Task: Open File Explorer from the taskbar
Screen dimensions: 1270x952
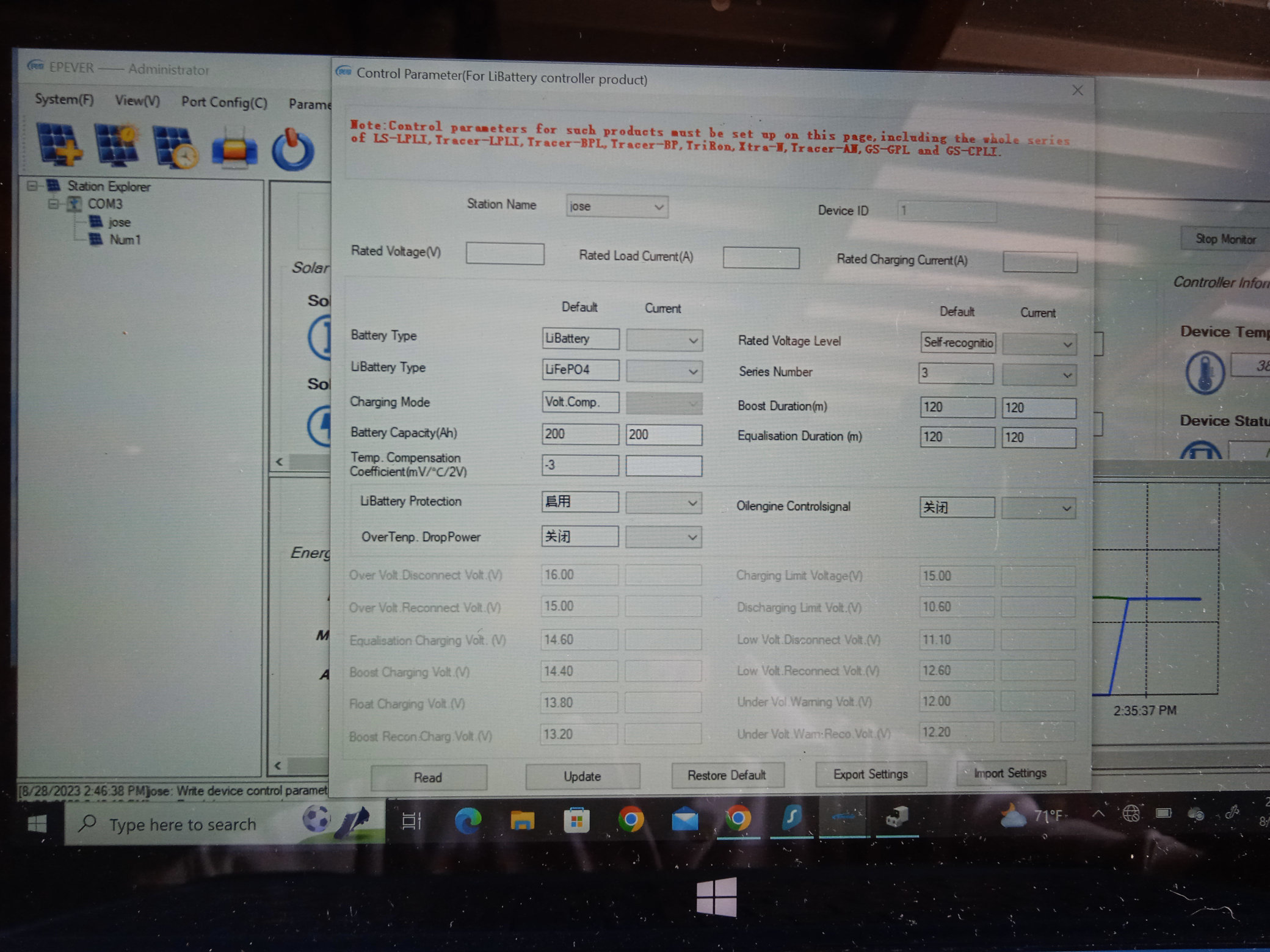Action: point(522,820)
